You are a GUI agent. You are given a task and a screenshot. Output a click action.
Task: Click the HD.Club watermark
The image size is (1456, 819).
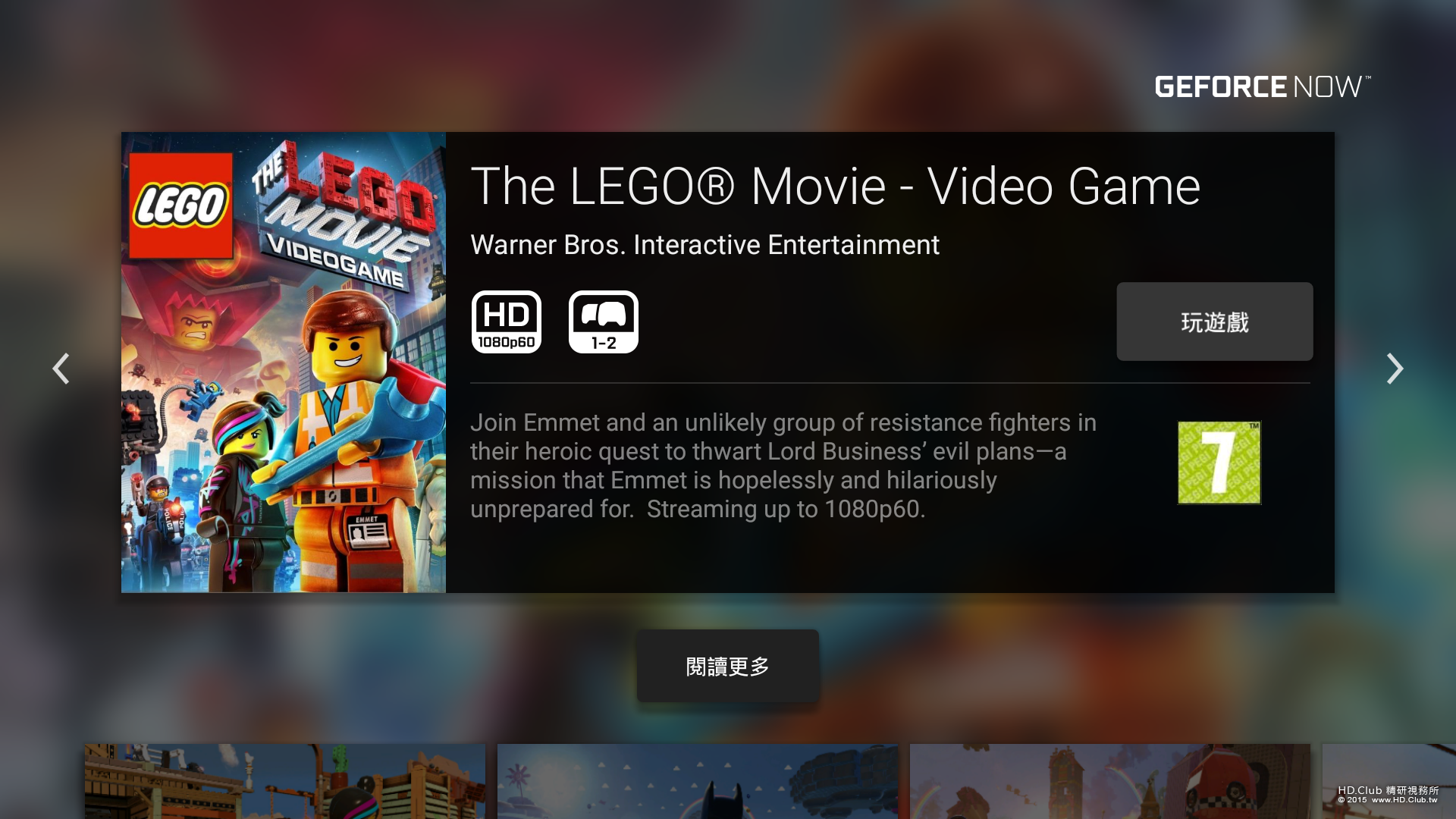point(1388,795)
